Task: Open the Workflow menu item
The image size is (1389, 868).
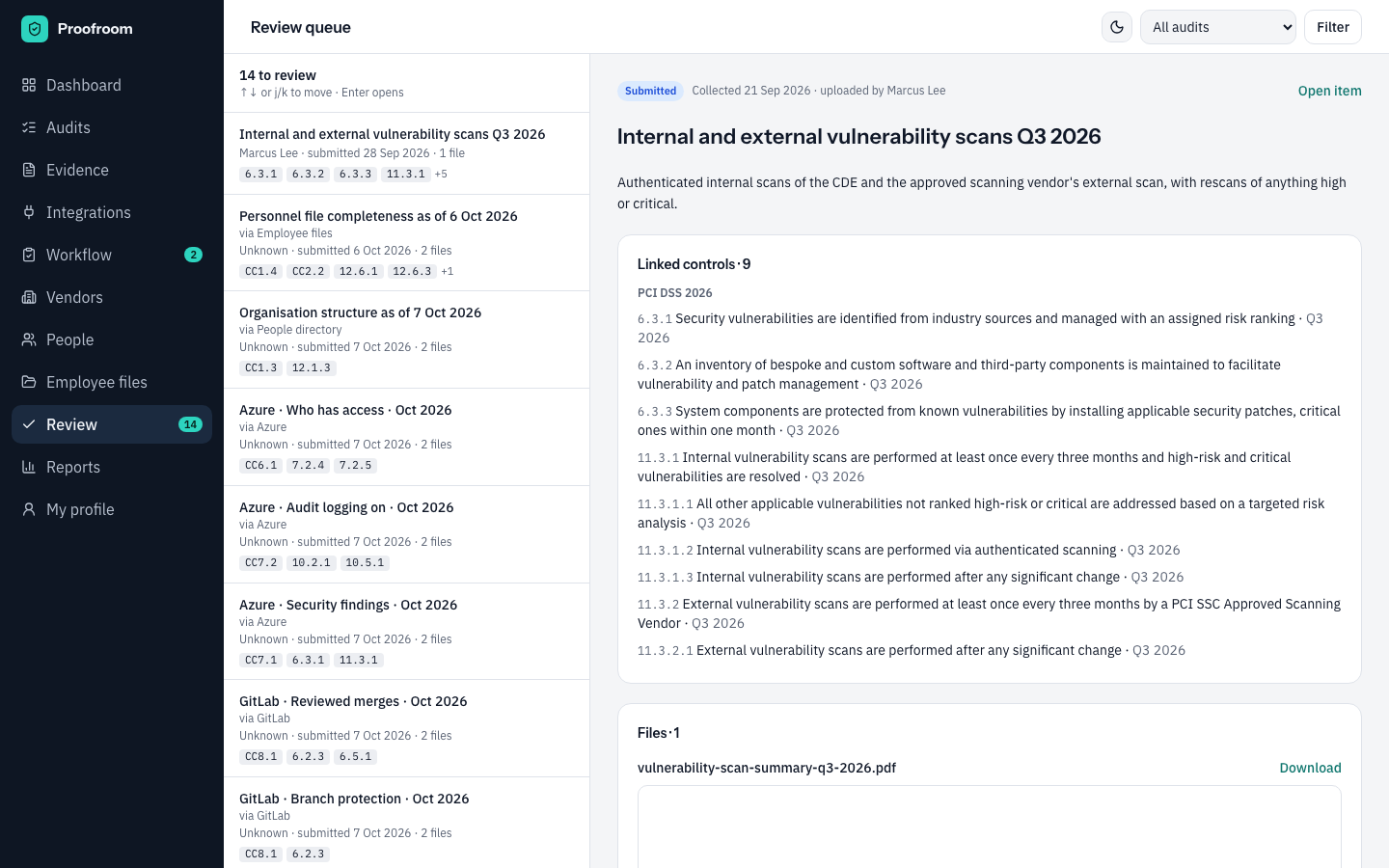Action: (112, 255)
